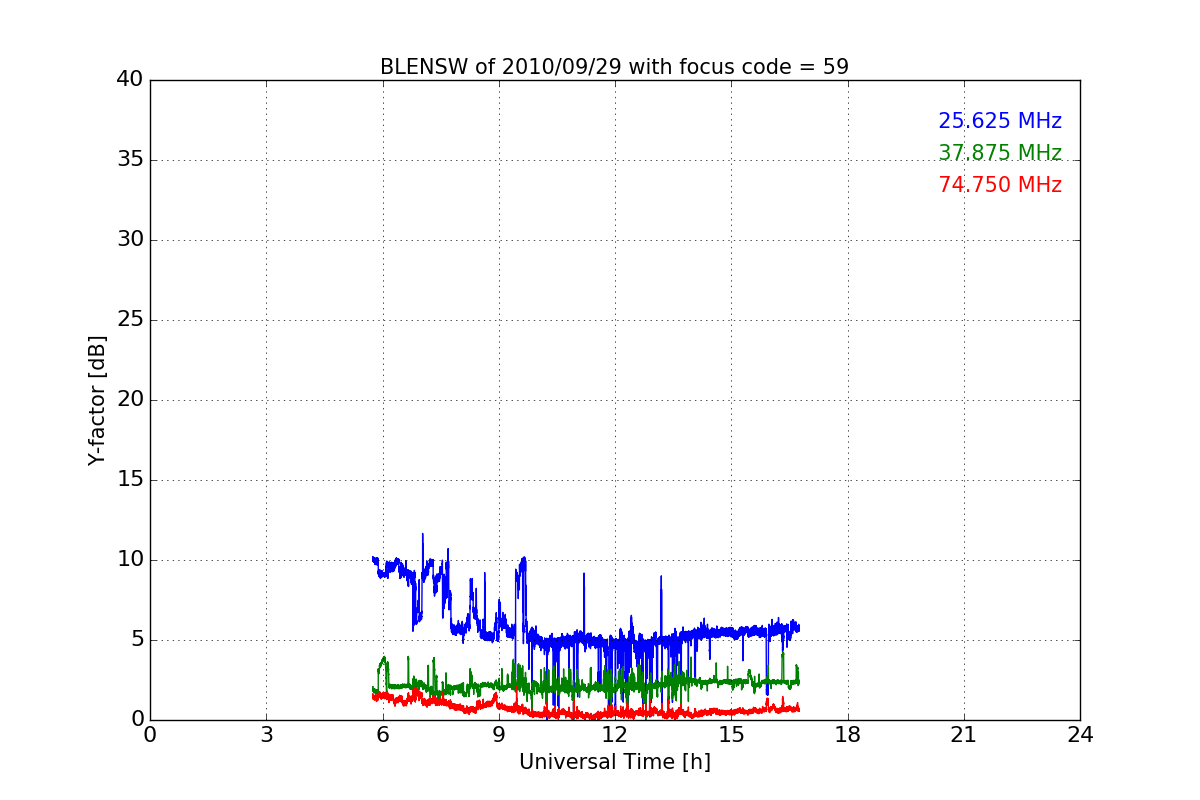1200x800 pixels.
Task: Click the x-axis tick label "6"
Action: (x=382, y=734)
